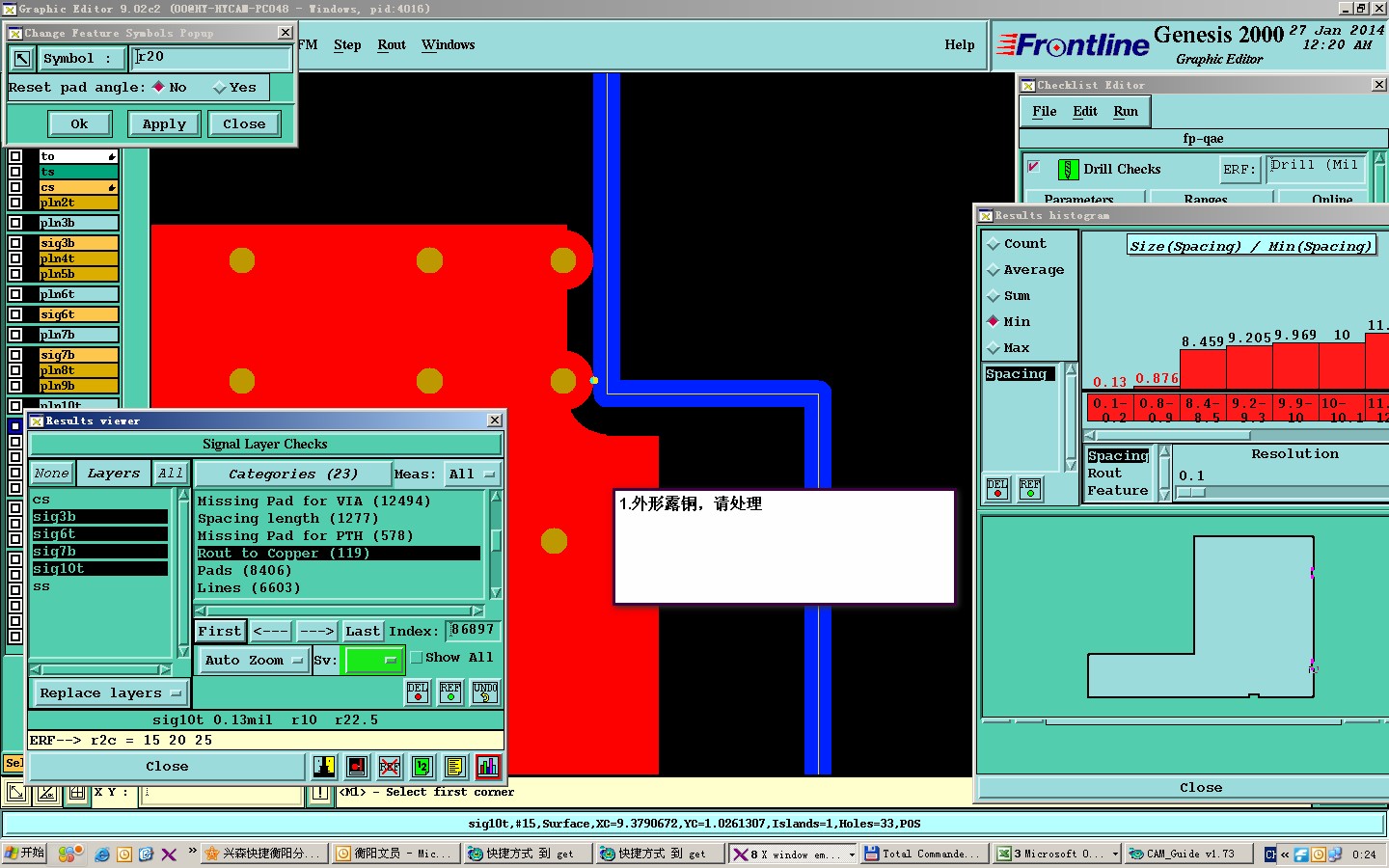Click Last button in Results viewer
The height and width of the screenshot is (868, 1389).
[363, 632]
